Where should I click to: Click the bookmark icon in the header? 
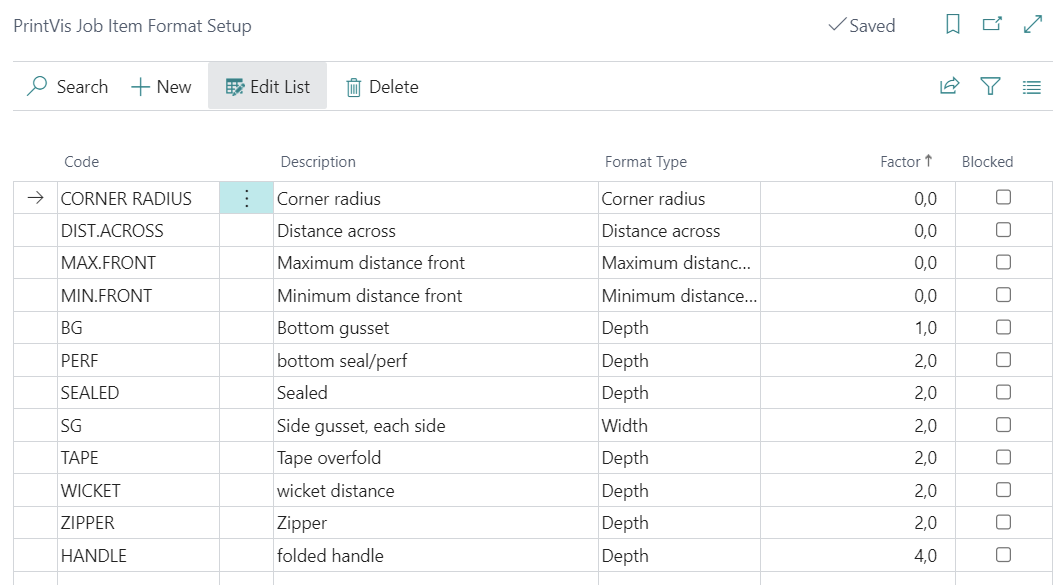pyautogui.click(x=952, y=25)
